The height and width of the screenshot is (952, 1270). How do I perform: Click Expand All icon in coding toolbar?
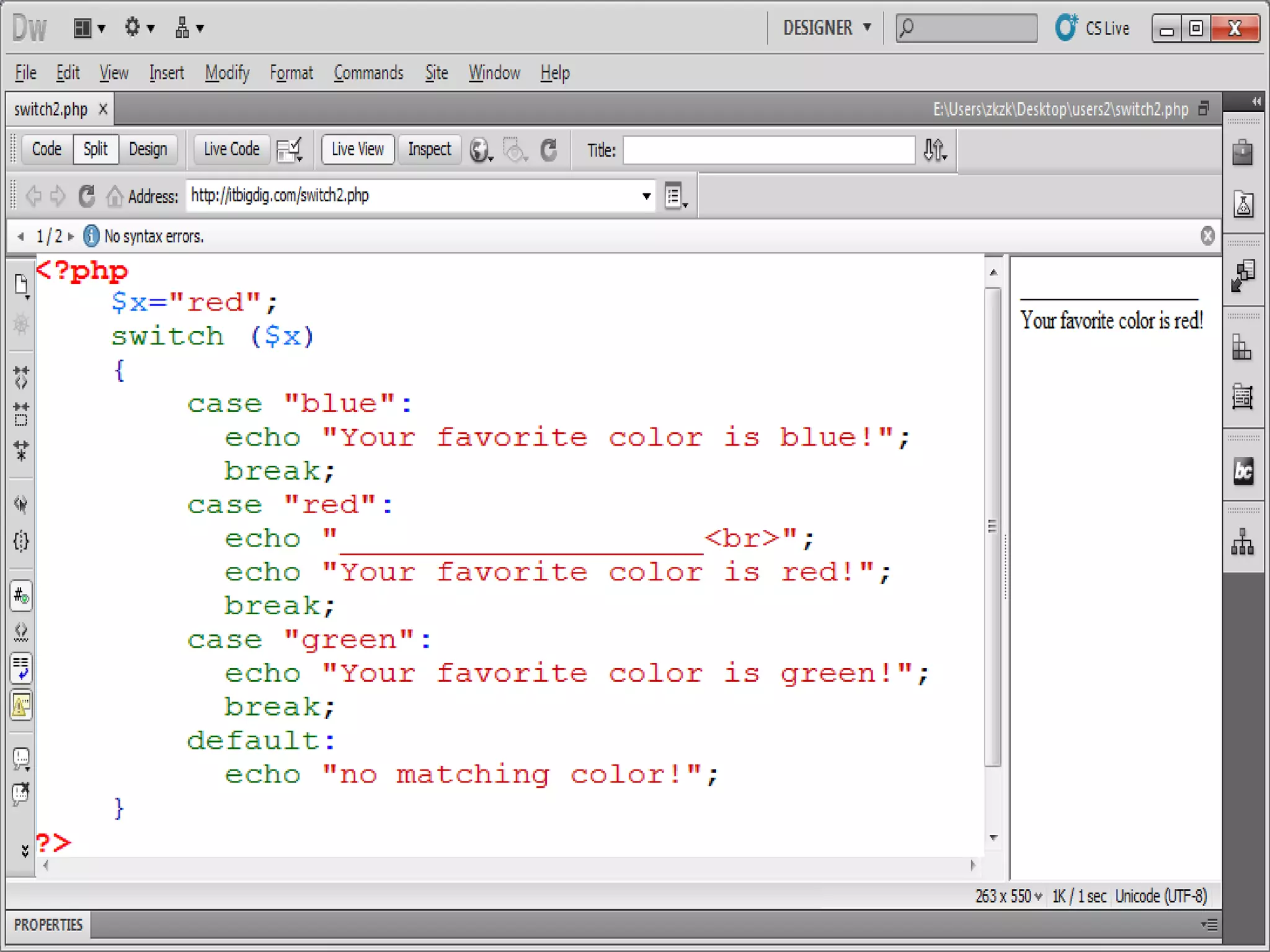pos(21,451)
